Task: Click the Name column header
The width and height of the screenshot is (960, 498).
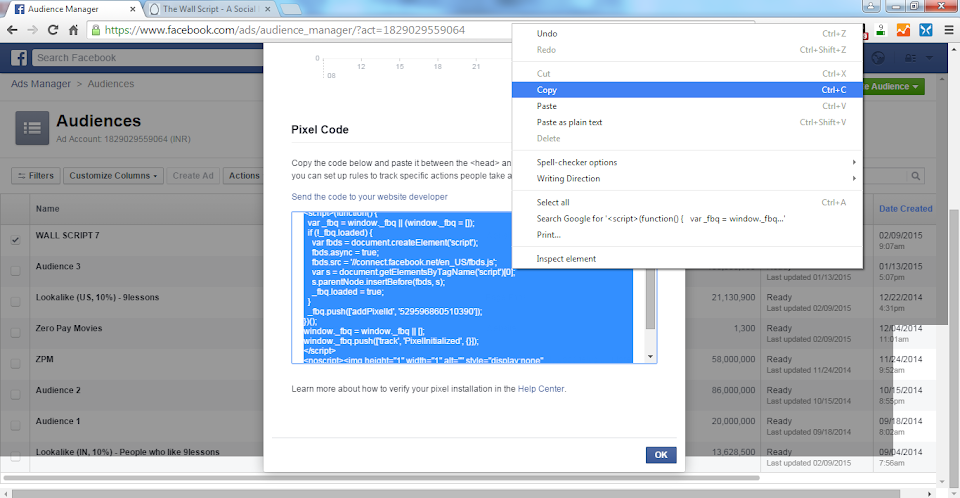Action: click(47, 209)
